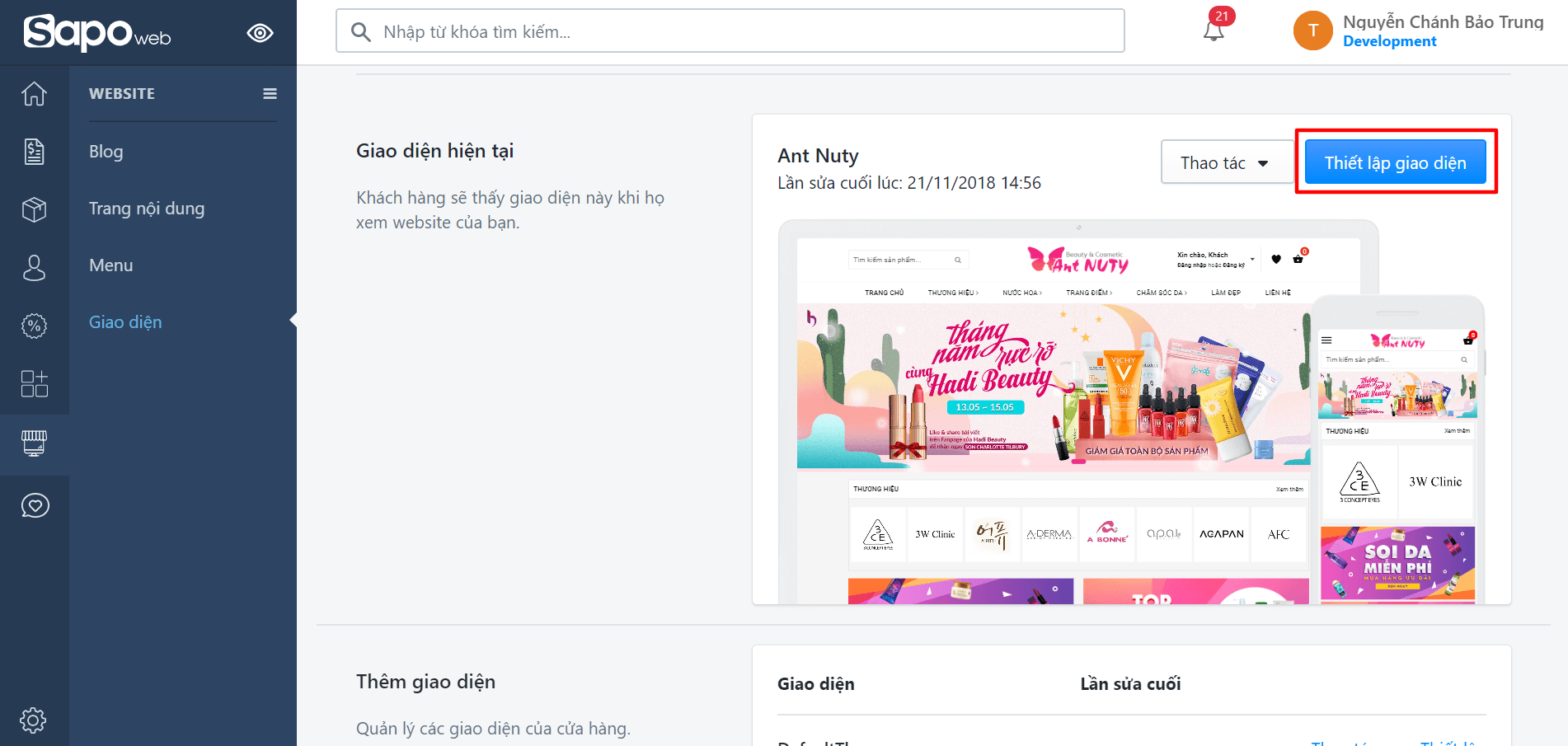Viewport: 1568px width, 746px height.
Task: Click the Ant Nuty theme title
Action: click(x=818, y=156)
